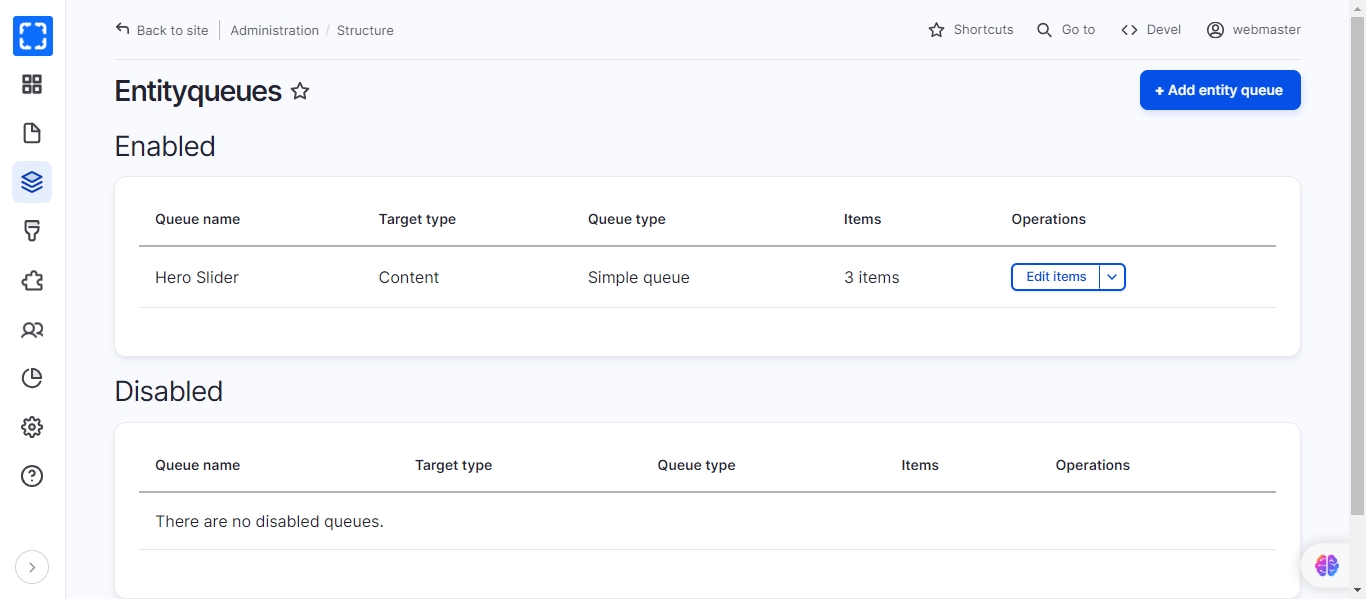Click the Back to site link
Viewport: 1366px width, 599px height.
coord(162,30)
